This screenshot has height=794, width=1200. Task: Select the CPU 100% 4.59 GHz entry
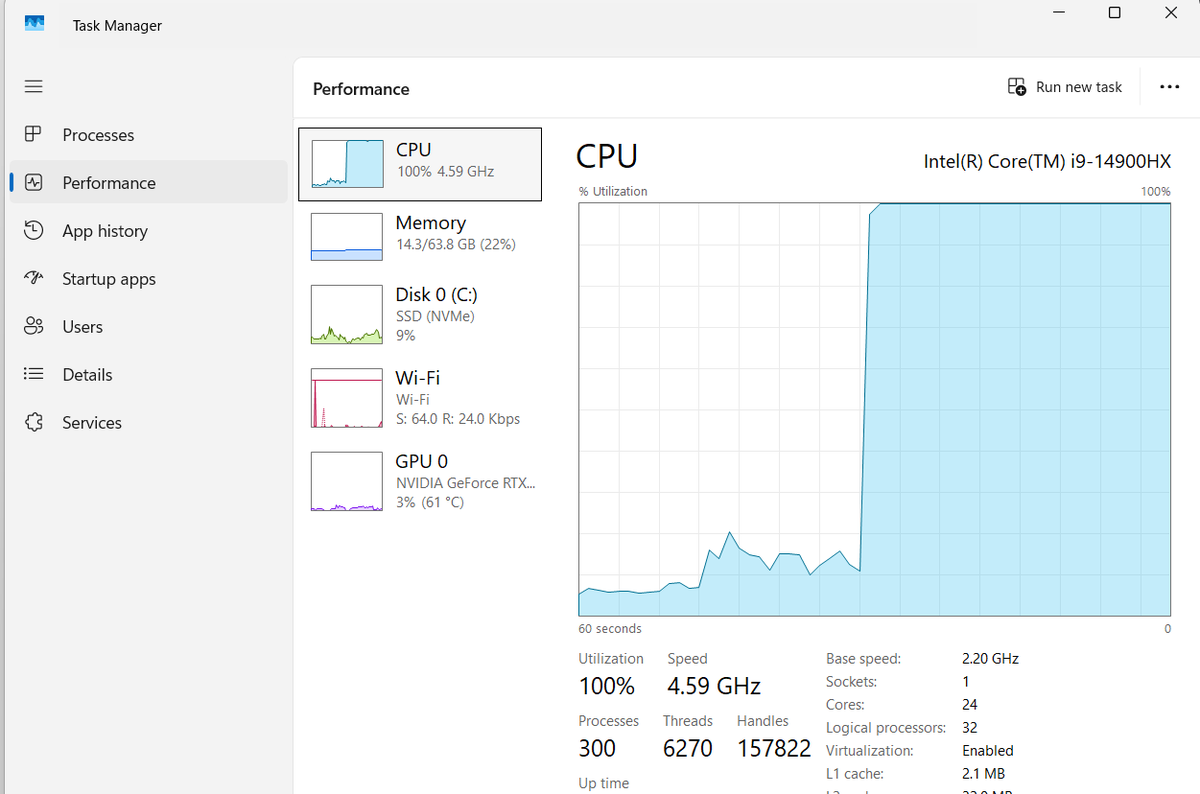coord(420,164)
